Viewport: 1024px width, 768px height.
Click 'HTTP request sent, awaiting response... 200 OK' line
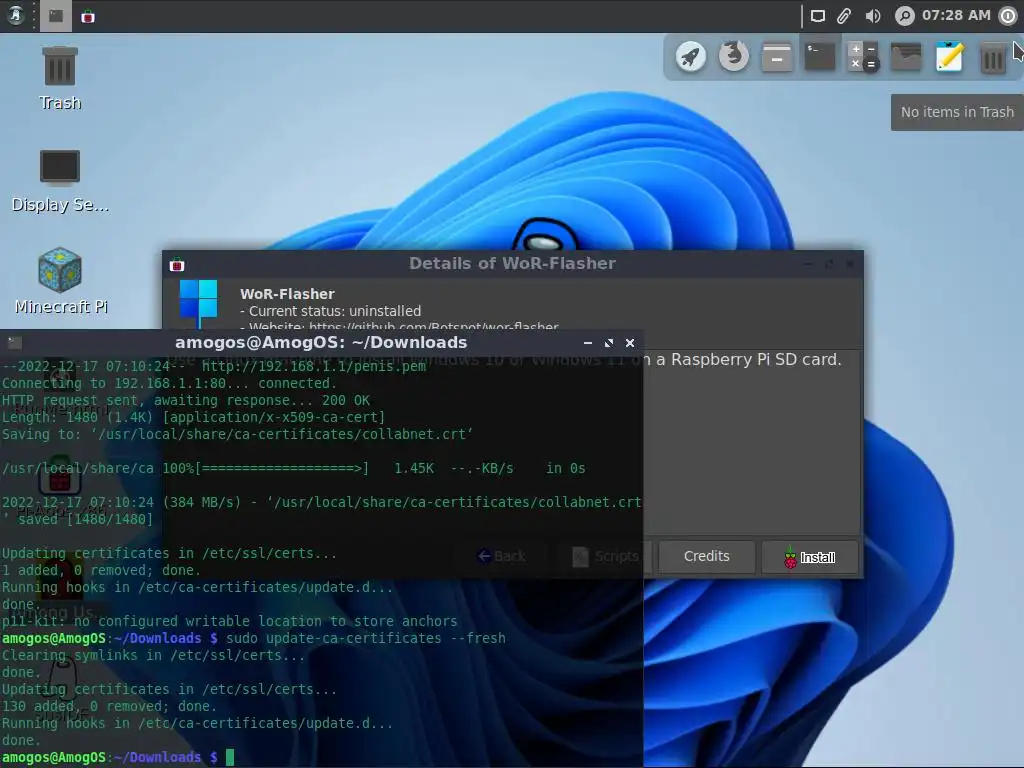185,400
